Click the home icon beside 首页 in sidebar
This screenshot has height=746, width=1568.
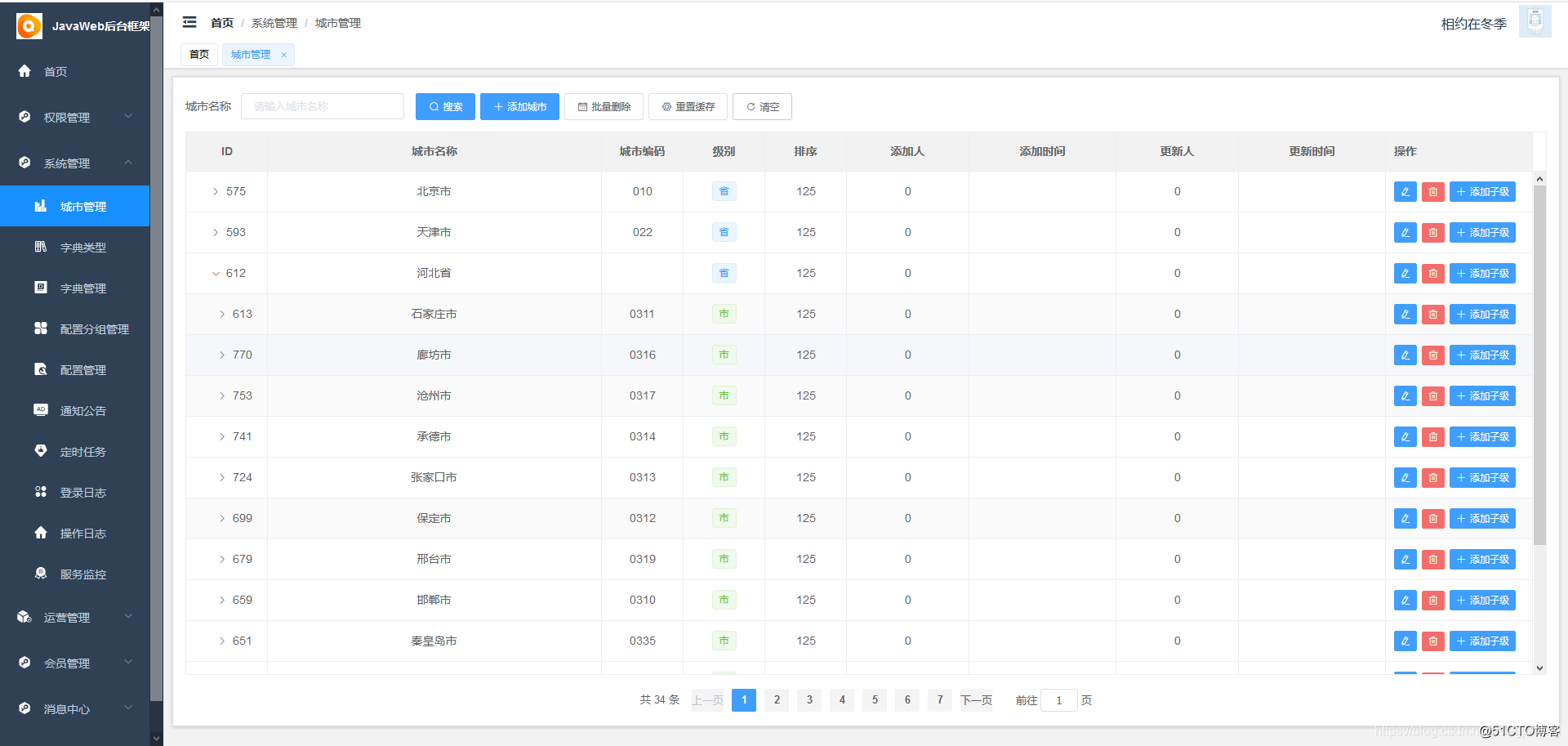click(x=24, y=71)
